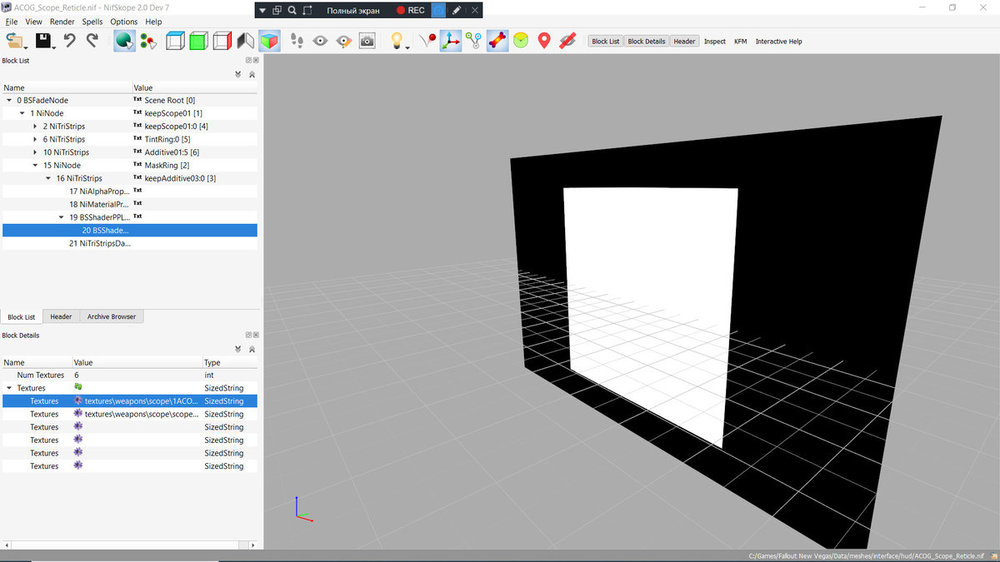Click Block List collapse-all double chevron
Screen dimensions: 1000x562
(x=252, y=75)
